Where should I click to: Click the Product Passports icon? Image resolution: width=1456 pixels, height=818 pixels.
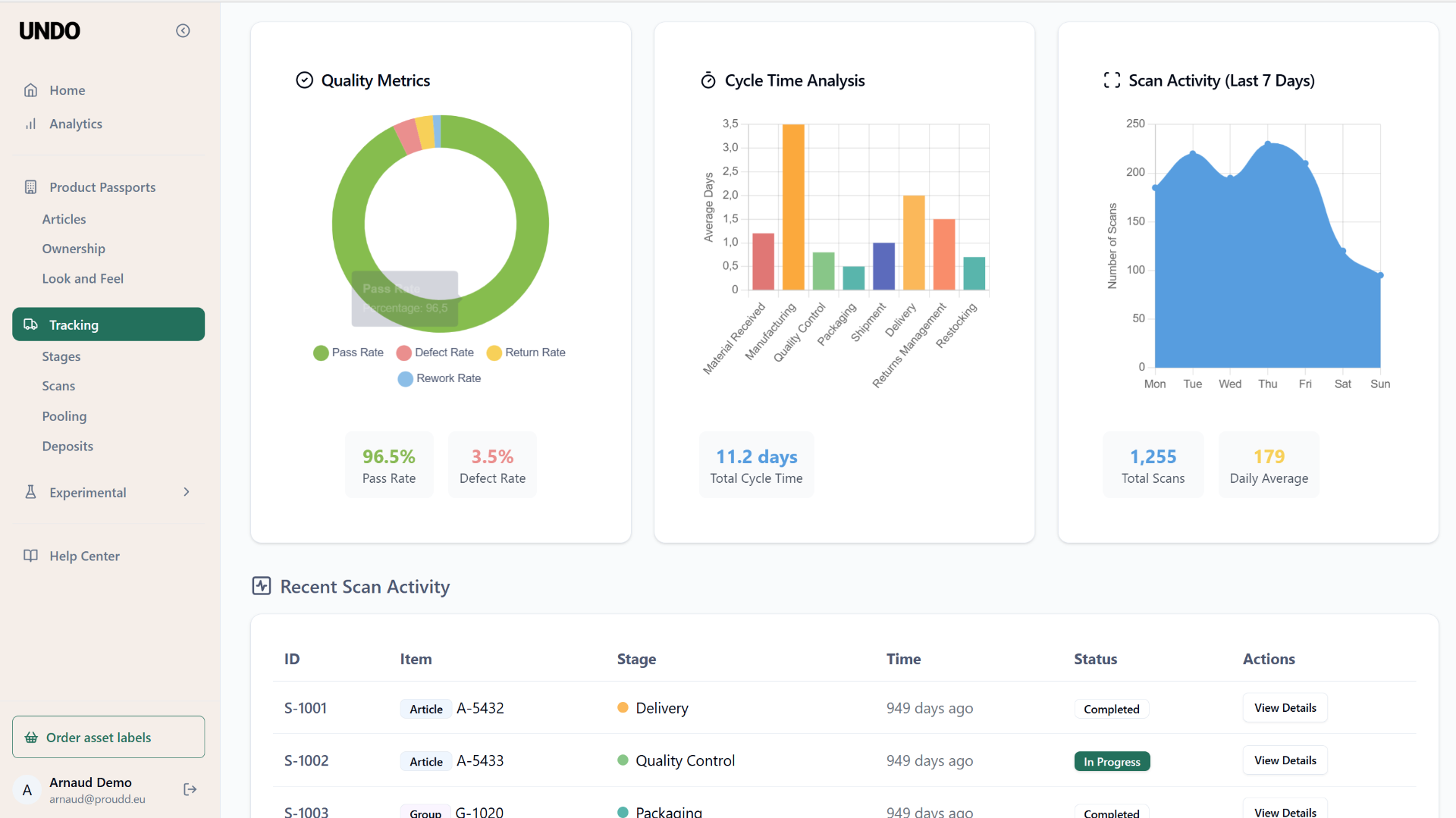30,186
